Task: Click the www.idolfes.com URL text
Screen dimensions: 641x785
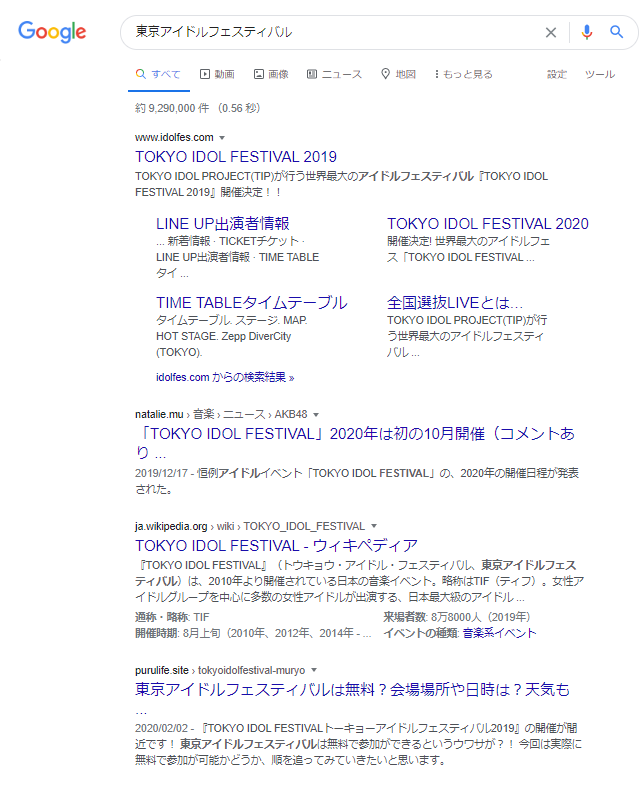Action: click(x=174, y=137)
